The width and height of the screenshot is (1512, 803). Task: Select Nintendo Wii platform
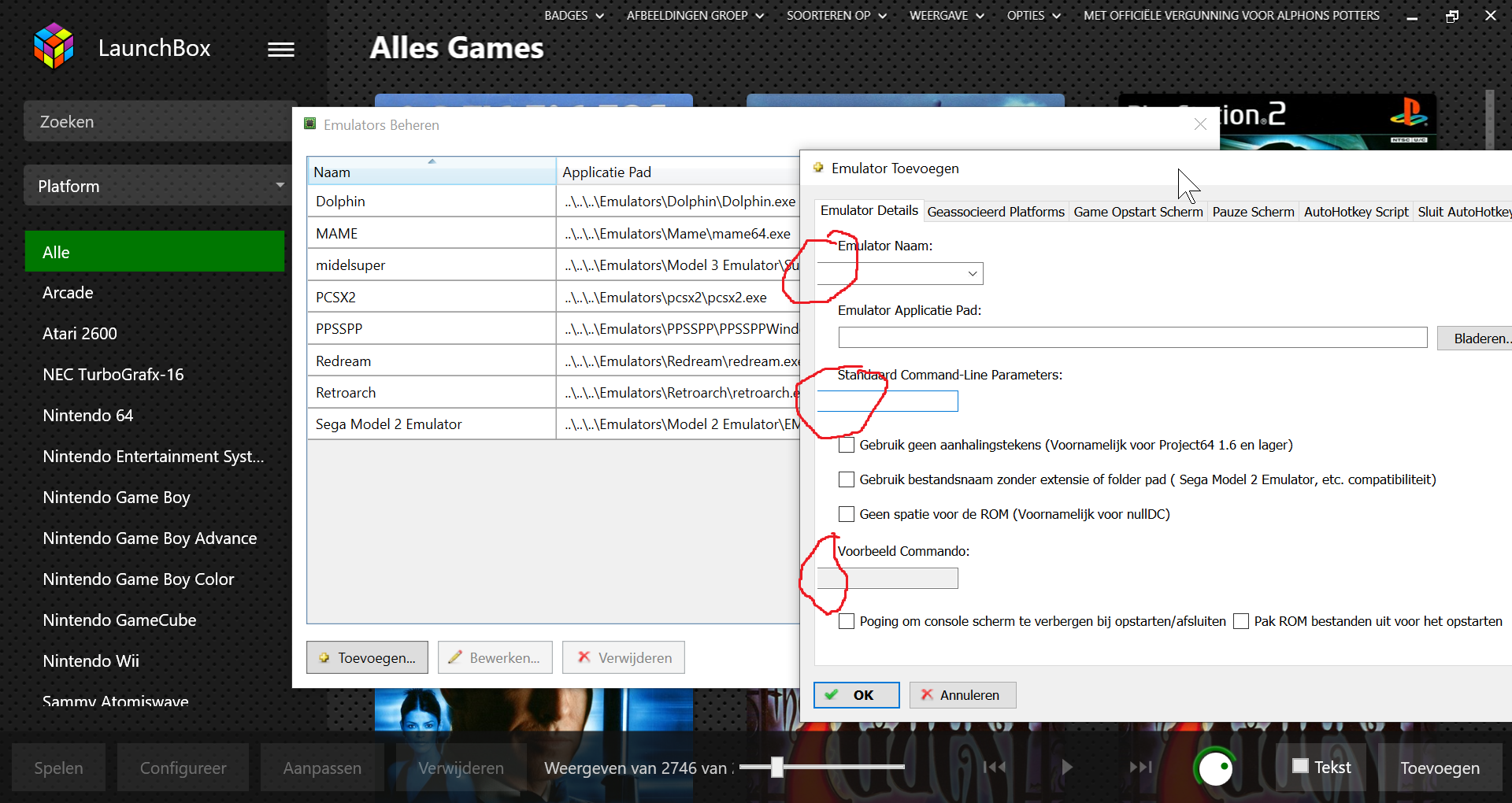[154, 661]
